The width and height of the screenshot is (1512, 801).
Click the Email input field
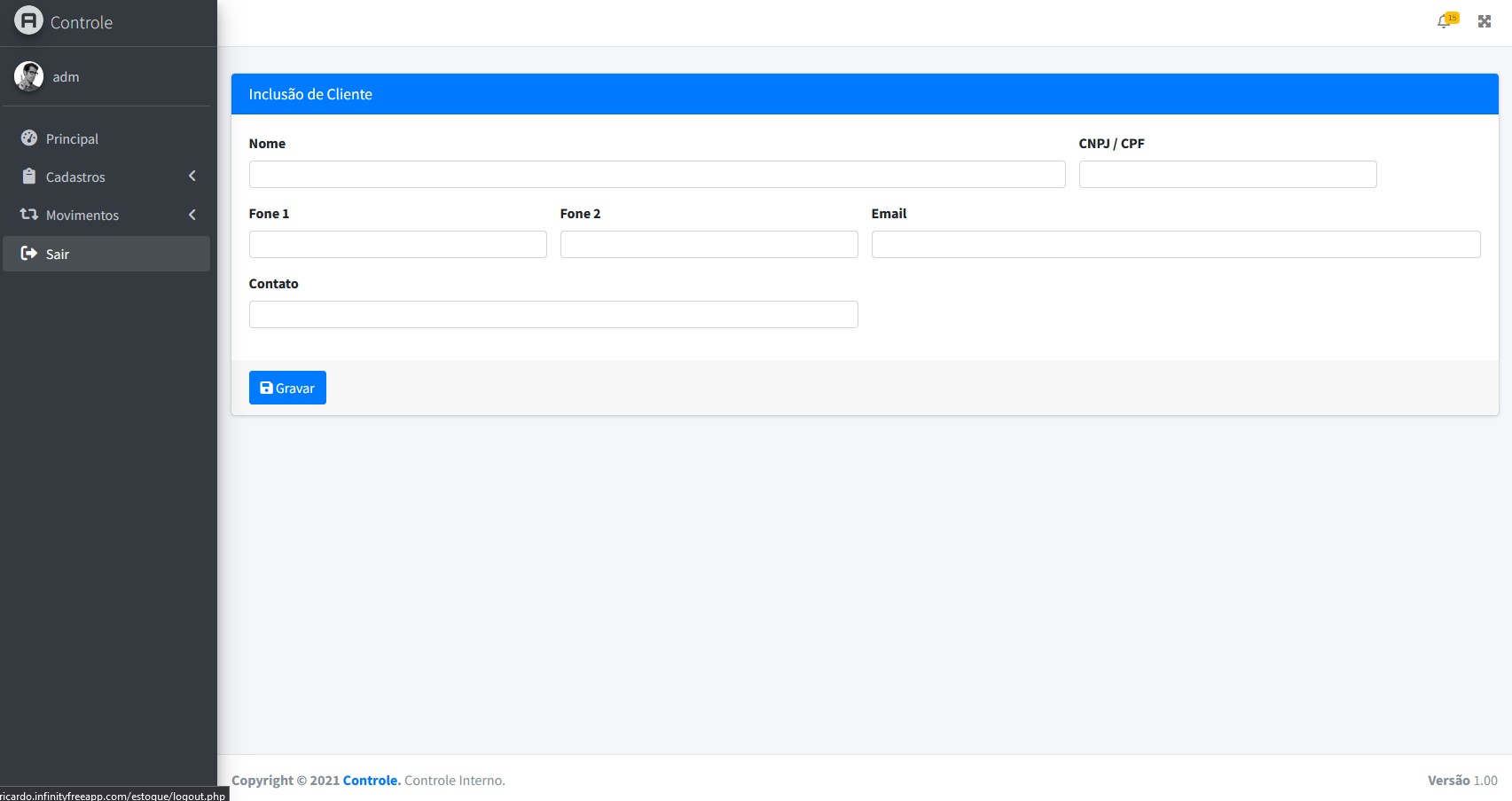(x=1175, y=244)
